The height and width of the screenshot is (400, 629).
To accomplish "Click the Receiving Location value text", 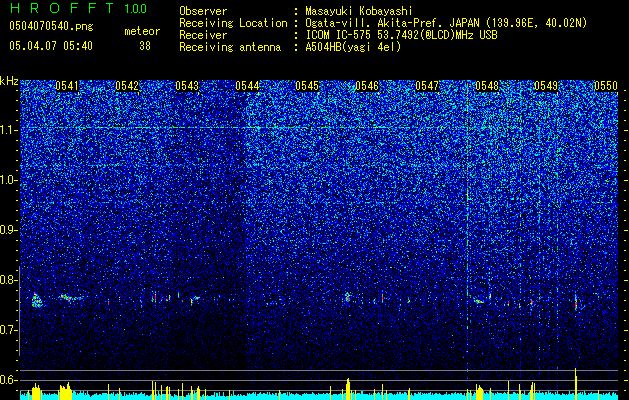I will tap(446, 23).
